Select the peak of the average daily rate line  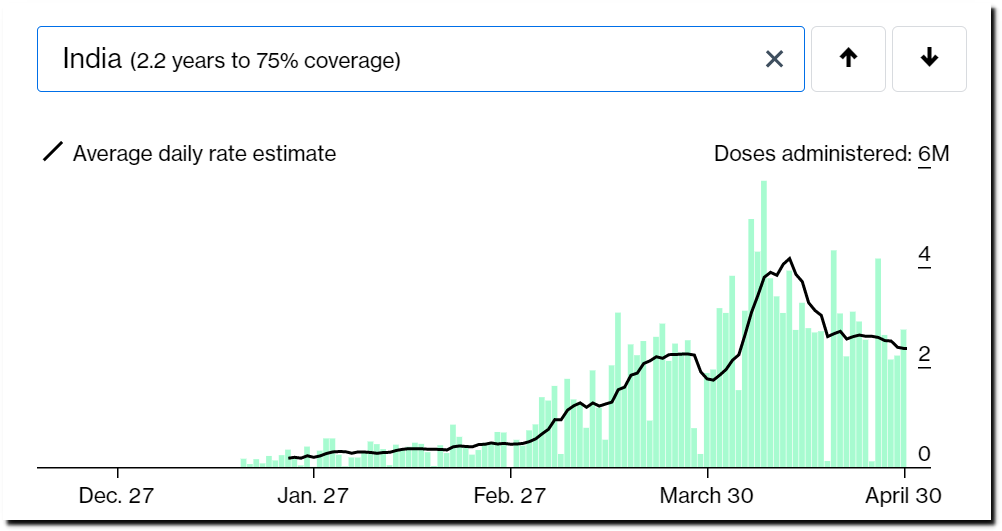790,258
